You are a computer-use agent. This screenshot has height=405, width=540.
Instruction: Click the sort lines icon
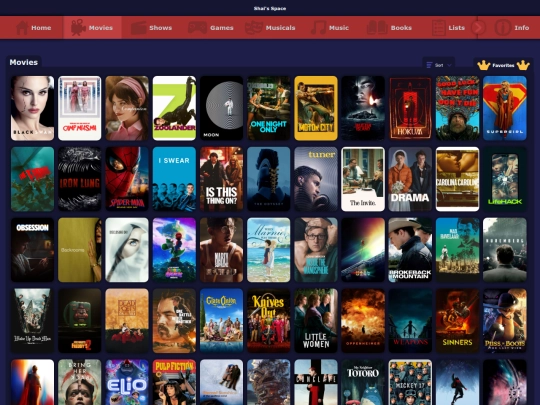[429, 65]
